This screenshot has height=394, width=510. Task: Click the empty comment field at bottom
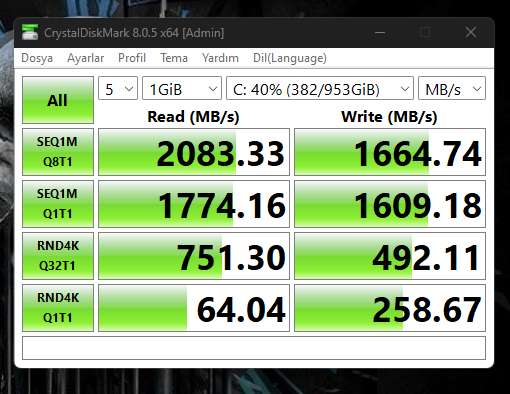[x=254, y=348]
